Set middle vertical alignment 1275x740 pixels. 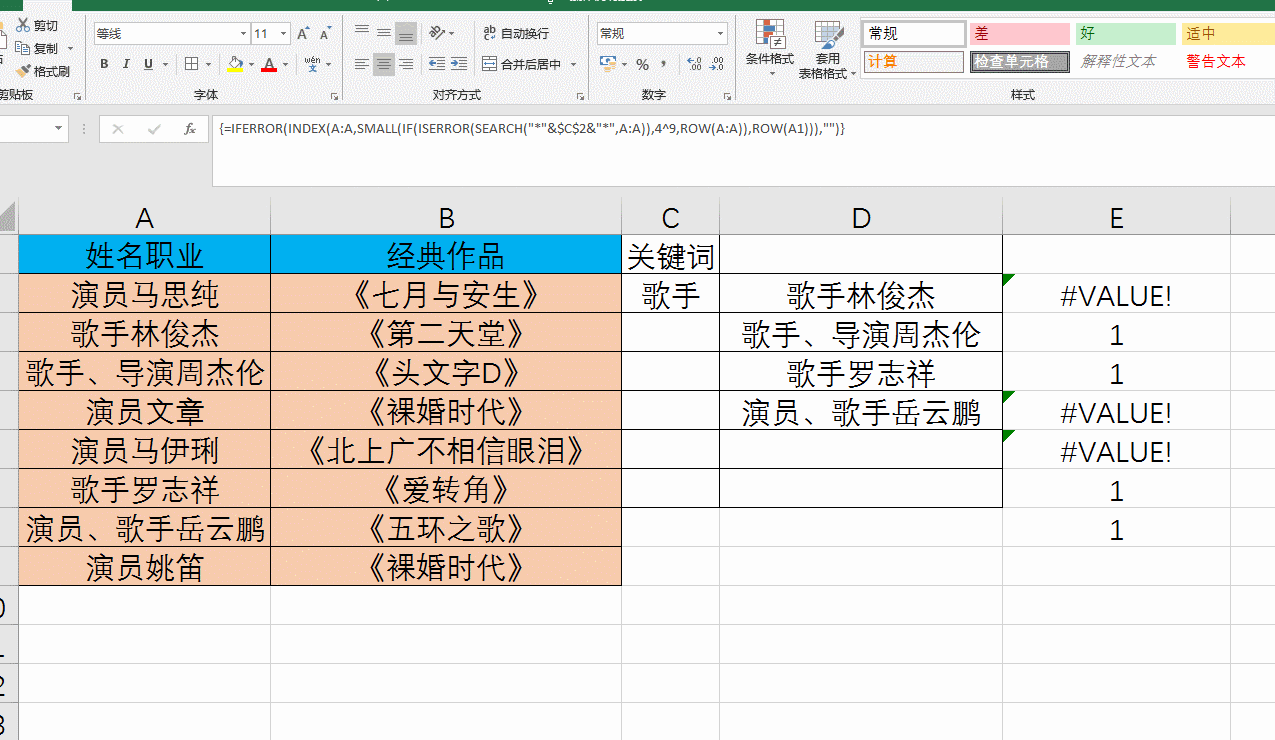coord(384,33)
